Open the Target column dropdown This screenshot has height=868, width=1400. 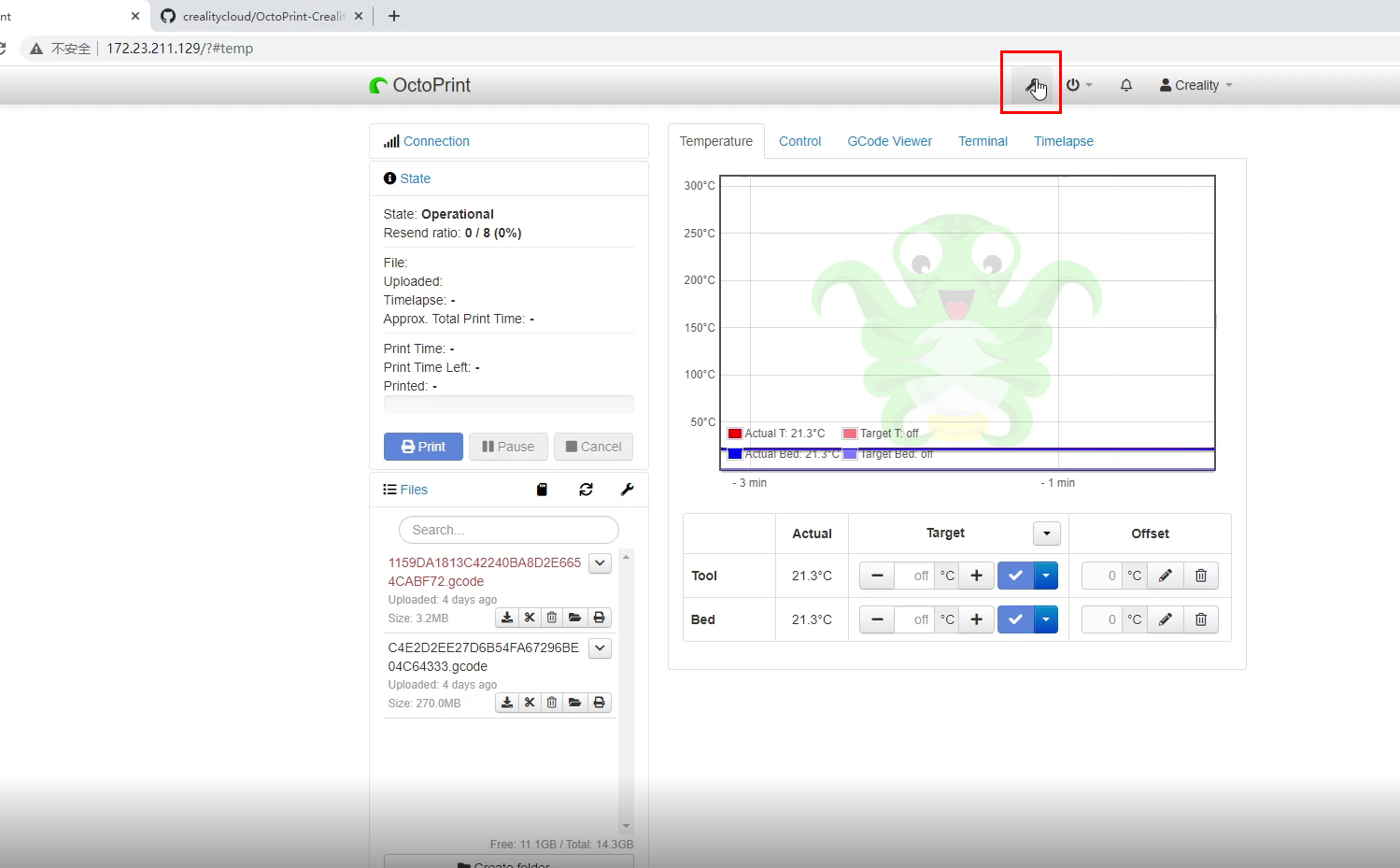1046,534
